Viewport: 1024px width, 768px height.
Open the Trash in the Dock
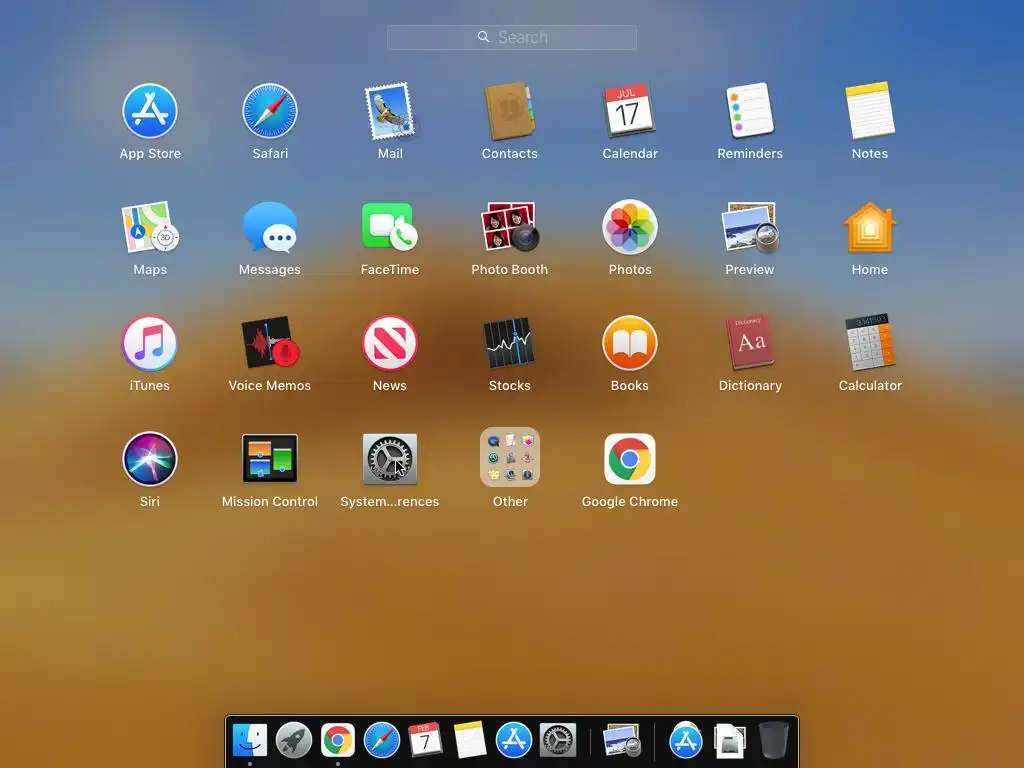[774, 741]
